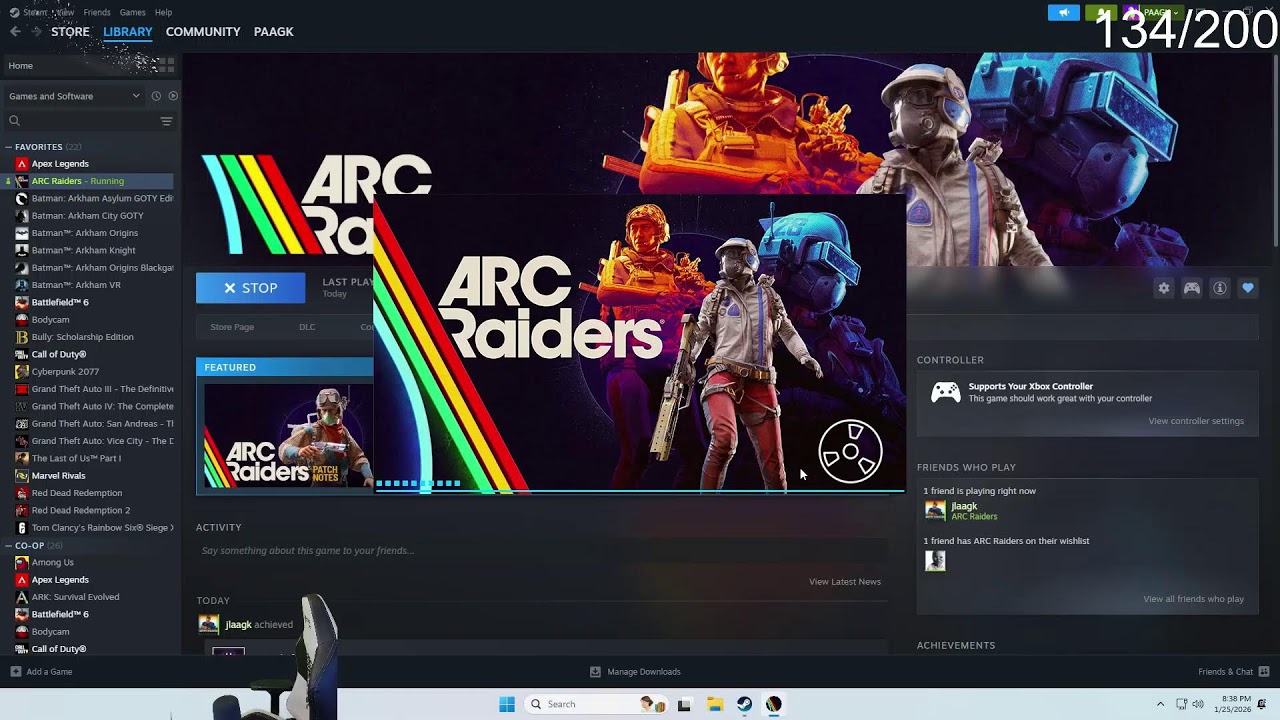Click into the library search field

pyautogui.click(x=84, y=121)
